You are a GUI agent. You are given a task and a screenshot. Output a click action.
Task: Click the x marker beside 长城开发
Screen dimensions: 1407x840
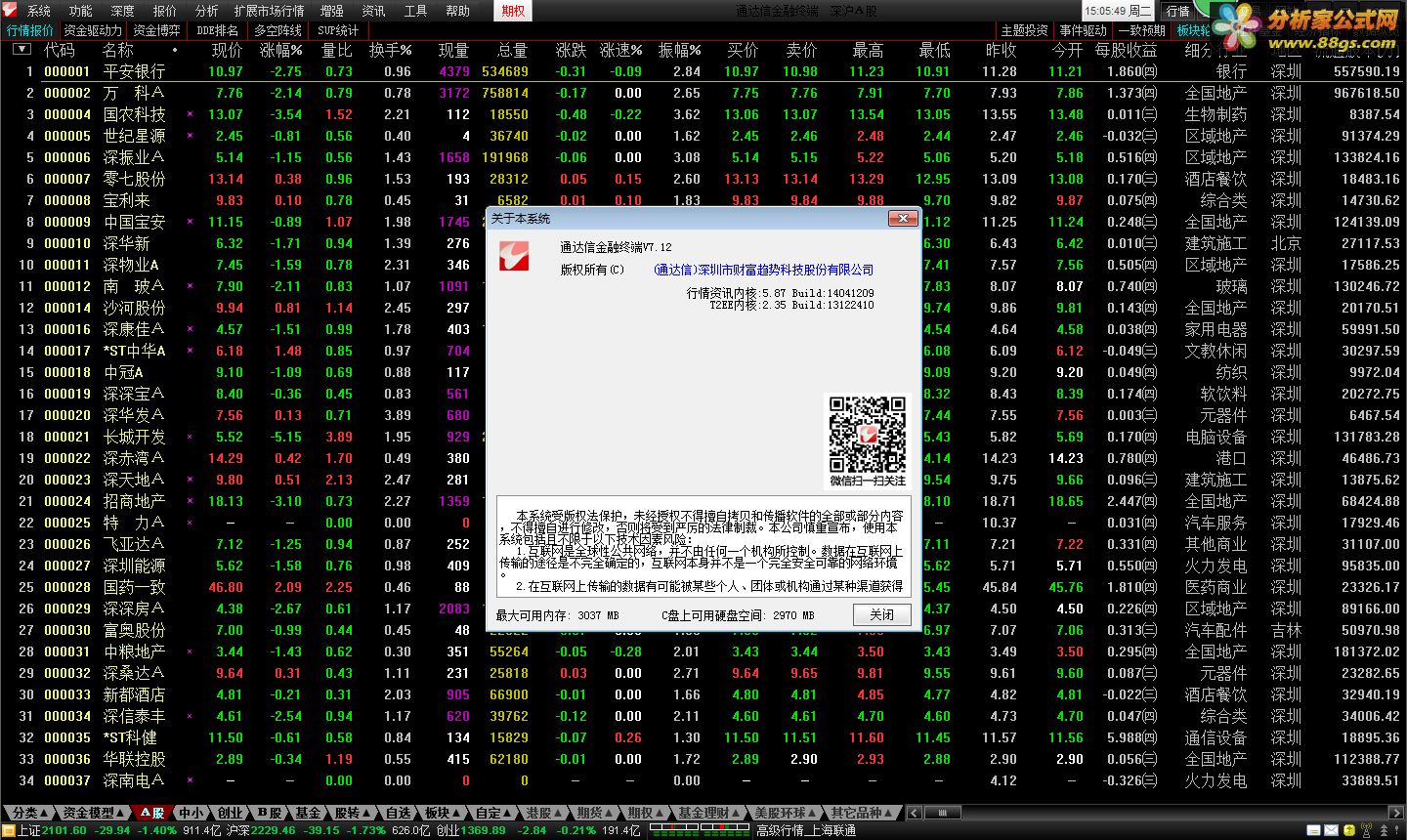(x=190, y=437)
